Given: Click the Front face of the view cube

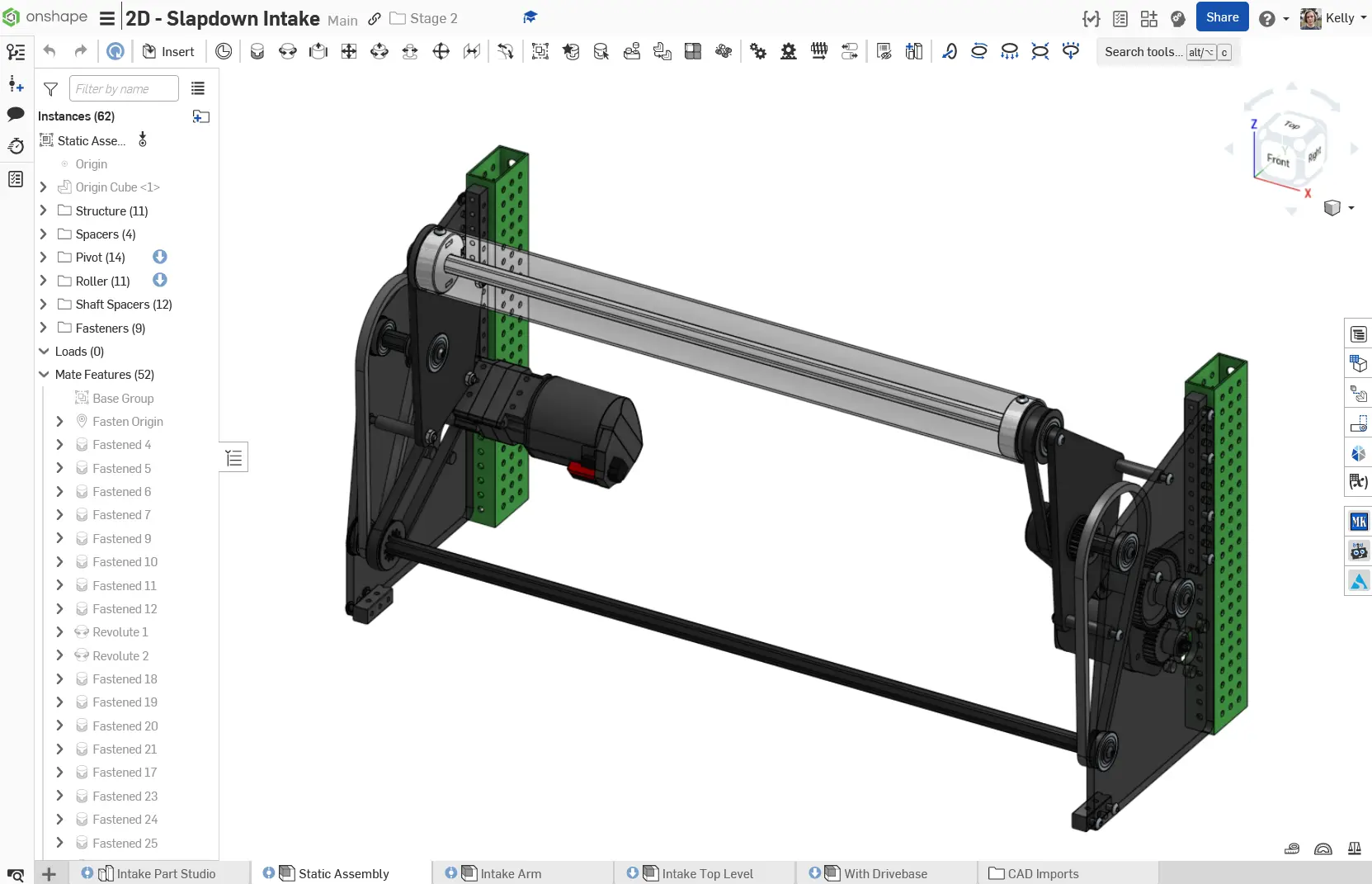Looking at the screenshot, I should (x=1277, y=160).
